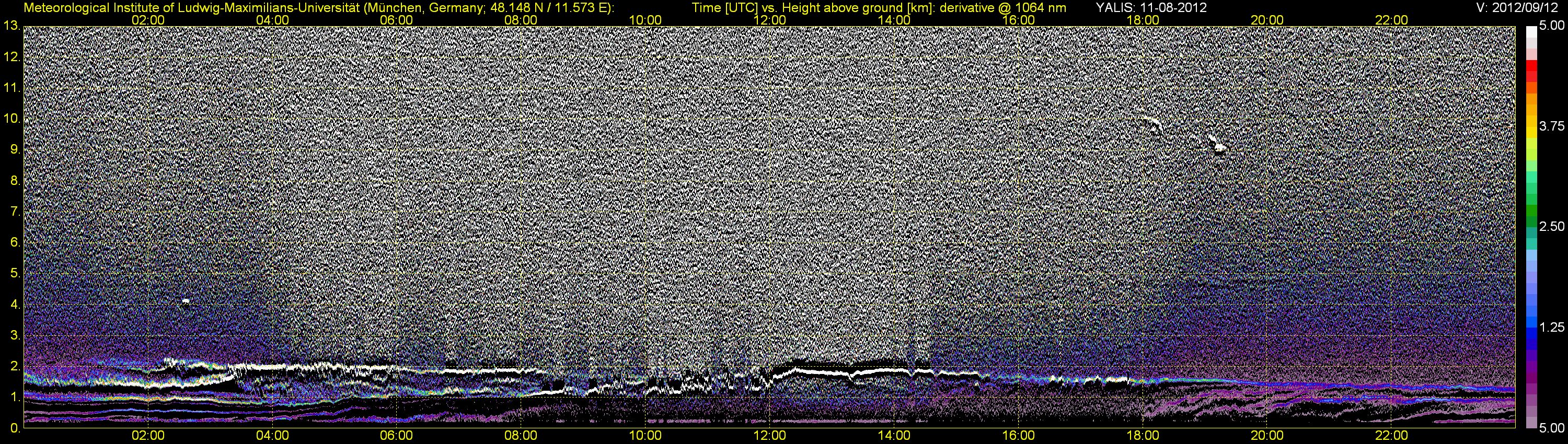Image resolution: width=1568 pixels, height=444 pixels.
Task: Select the 08:00 label on the bottom time axis
Action: [521, 436]
